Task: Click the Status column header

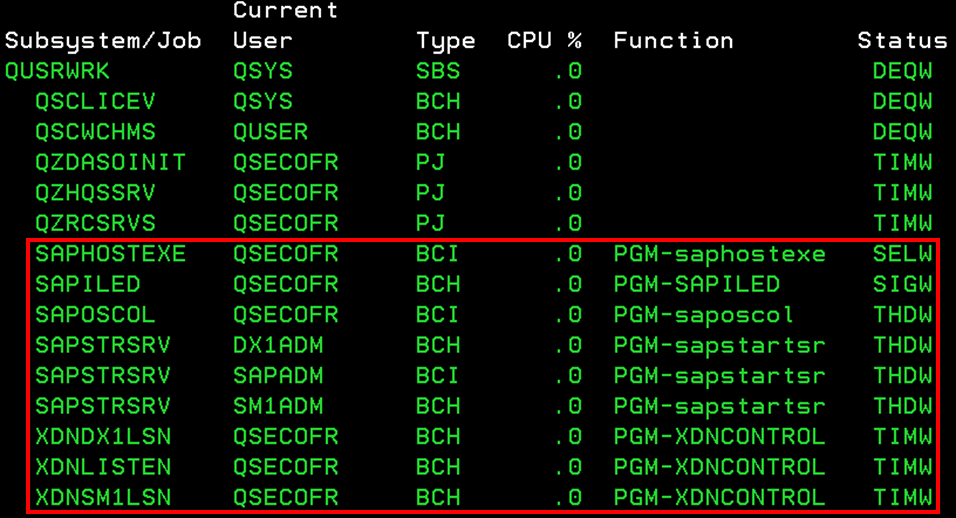Action: [x=902, y=41]
